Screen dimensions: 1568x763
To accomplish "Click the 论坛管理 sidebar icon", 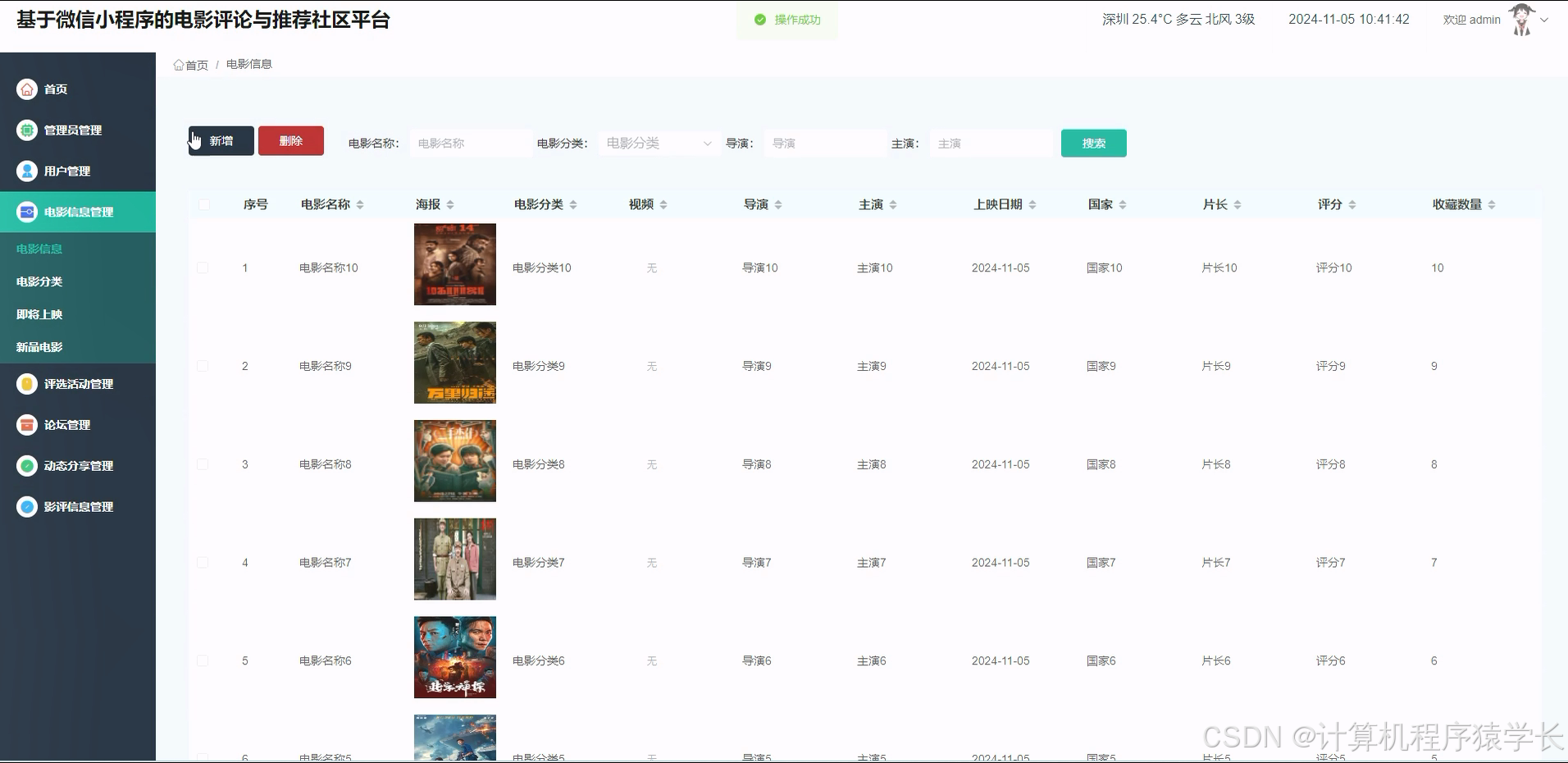I will tap(27, 424).
